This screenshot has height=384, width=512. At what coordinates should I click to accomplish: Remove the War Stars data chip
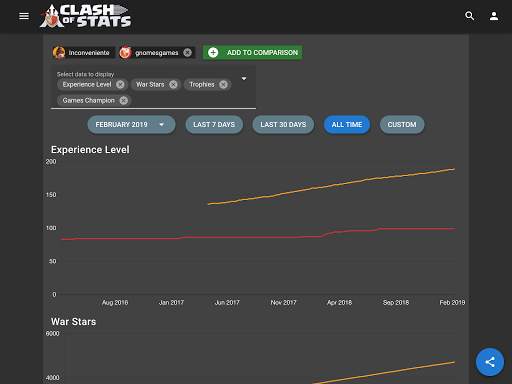(173, 85)
